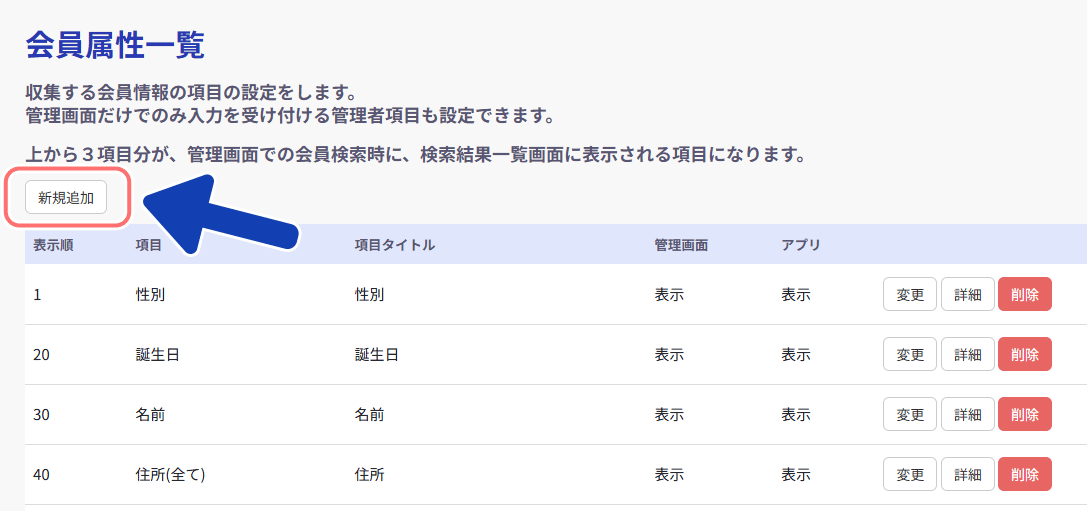The height and width of the screenshot is (511, 1087).
Task: Open 詳細 for the 性別 row
Action: (967, 295)
